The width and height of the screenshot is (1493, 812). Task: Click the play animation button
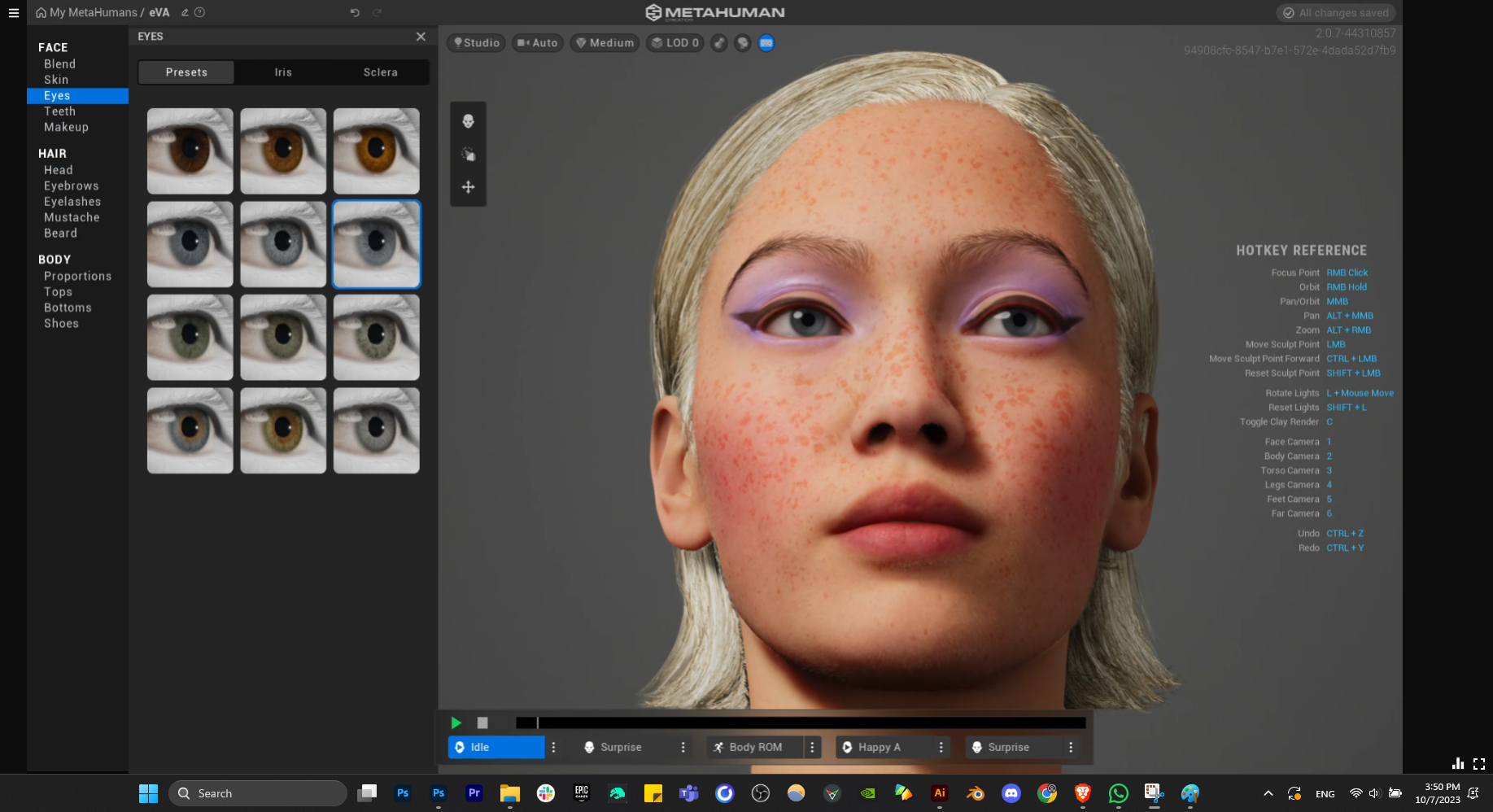tap(456, 723)
